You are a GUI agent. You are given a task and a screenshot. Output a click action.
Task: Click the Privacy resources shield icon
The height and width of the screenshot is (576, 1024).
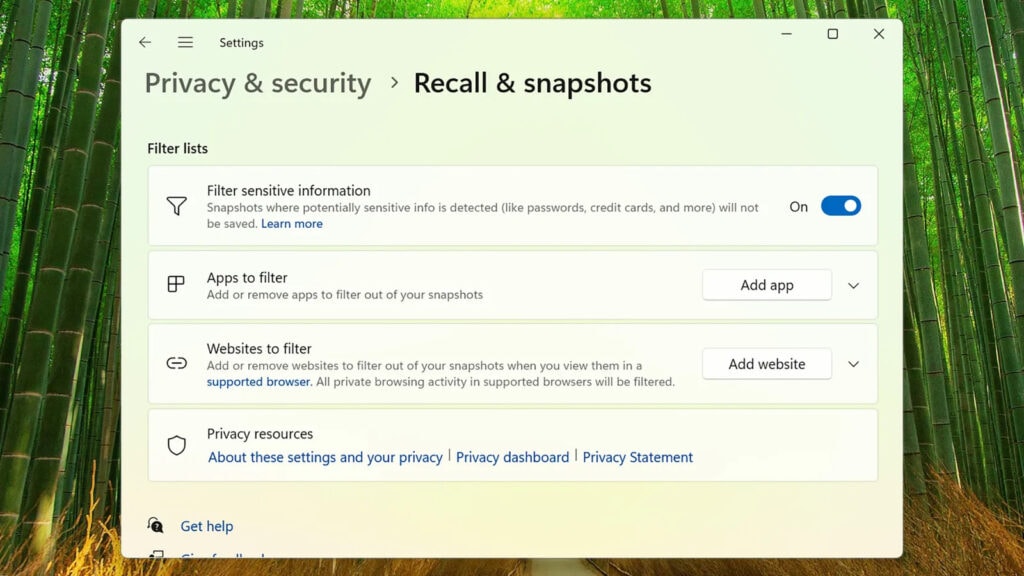coord(176,445)
